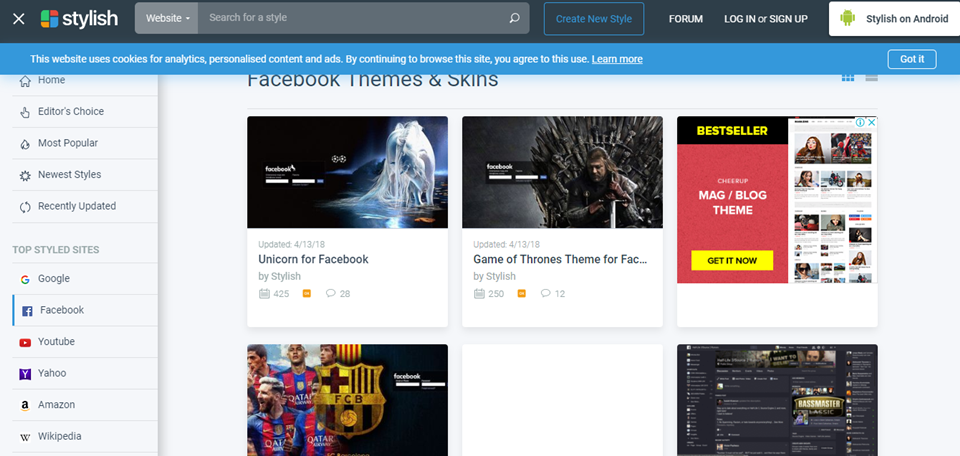The height and width of the screenshot is (456, 960).
Task: Open the Website search scope dropdown
Action: (167, 18)
